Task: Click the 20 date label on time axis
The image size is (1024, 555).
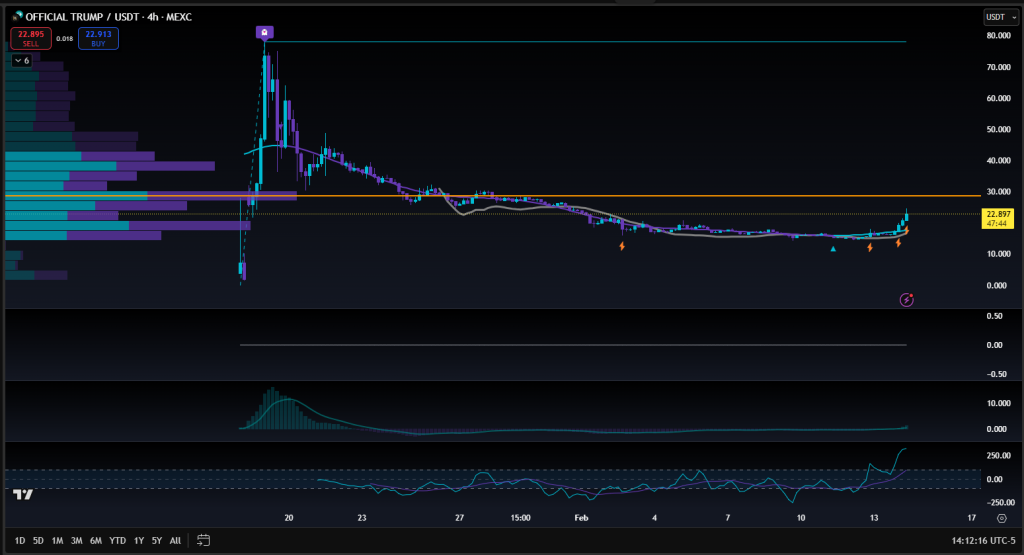Action: point(289,518)
